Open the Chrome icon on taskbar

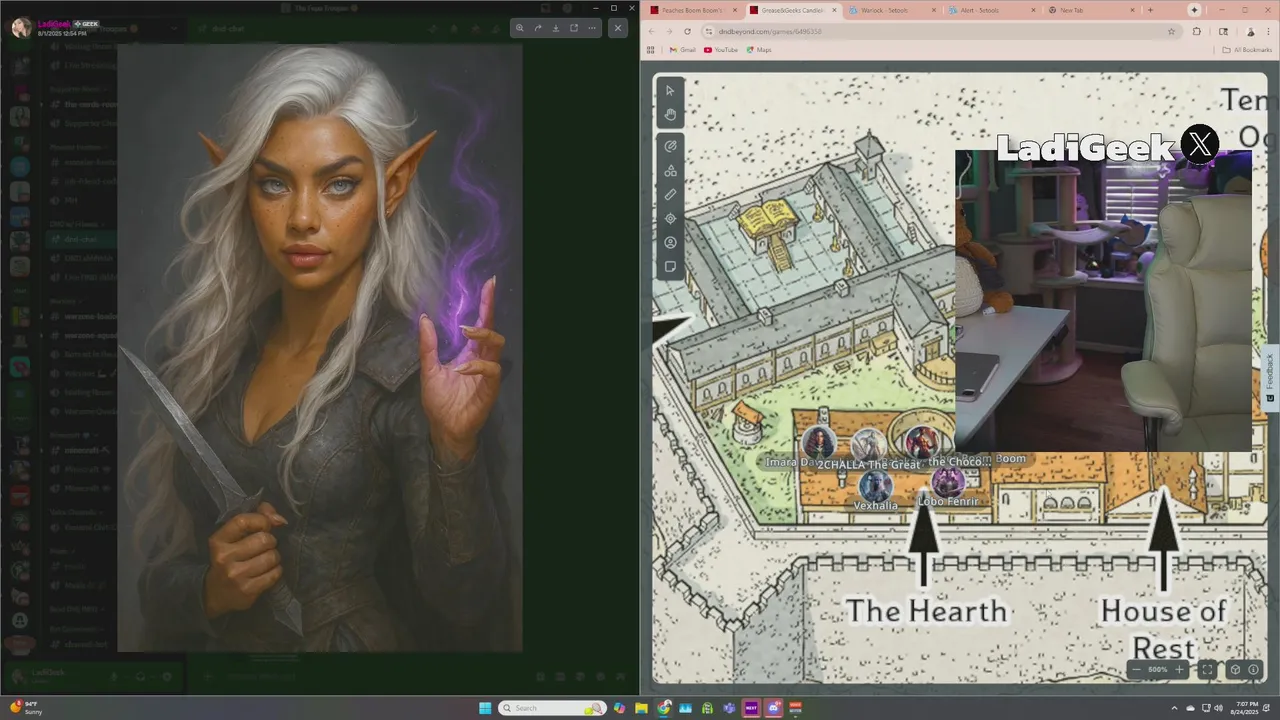(x=663, y=708)
